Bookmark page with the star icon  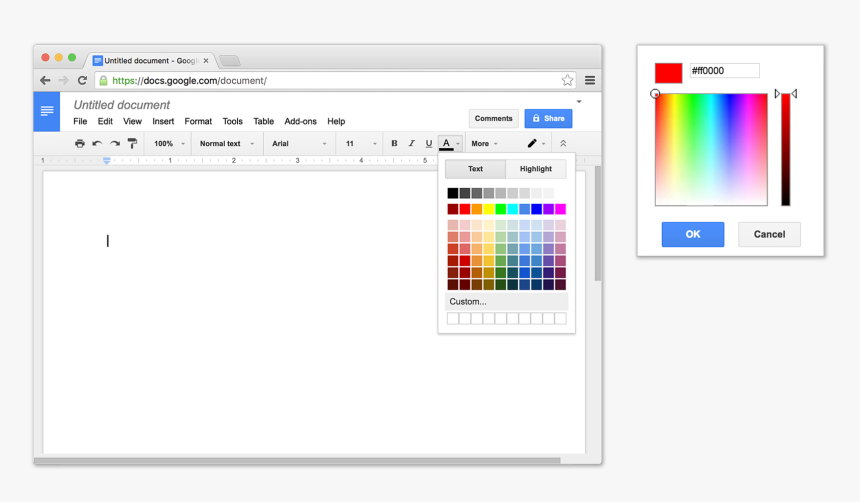[x=567, y=80]
